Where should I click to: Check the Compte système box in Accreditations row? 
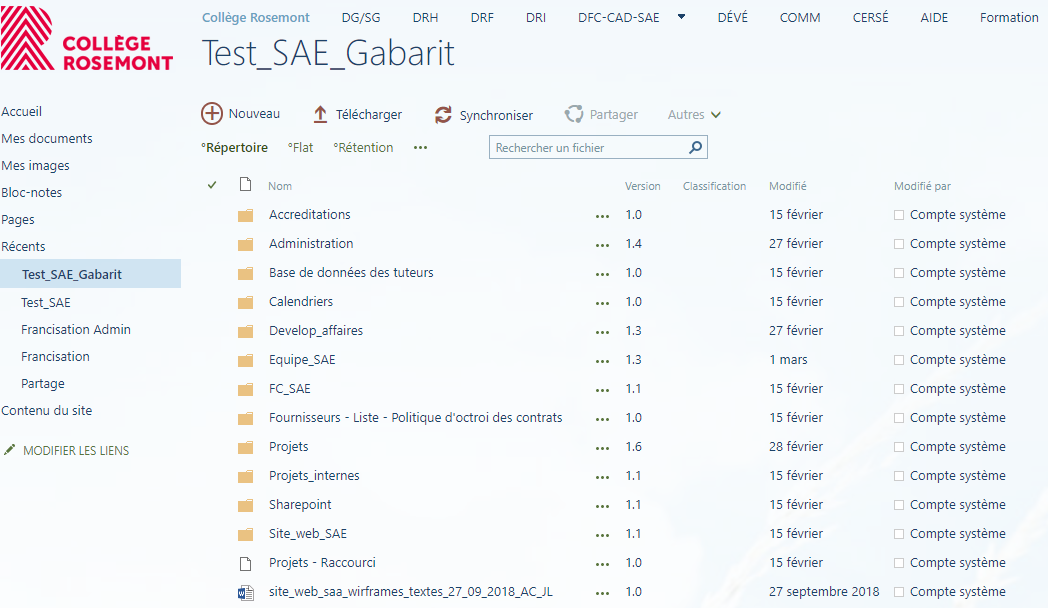899,215
